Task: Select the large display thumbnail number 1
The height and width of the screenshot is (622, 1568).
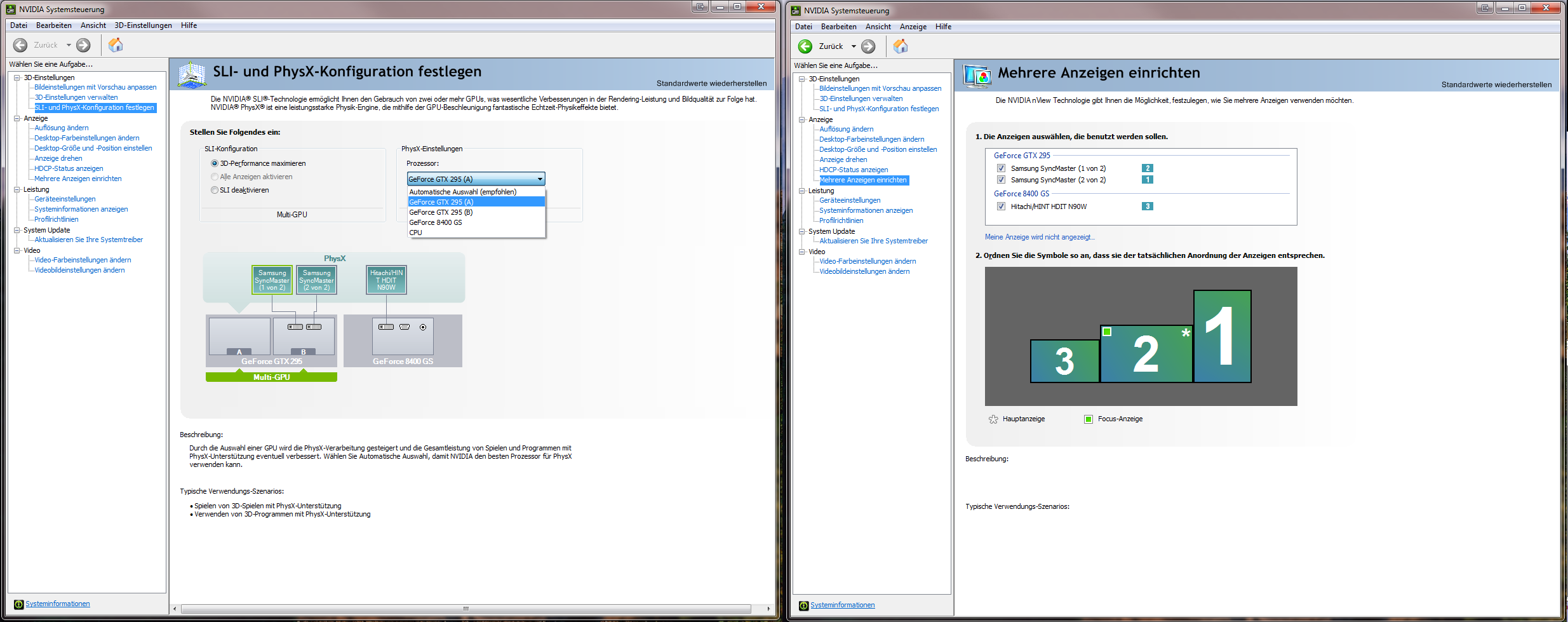Action: 1222,336
